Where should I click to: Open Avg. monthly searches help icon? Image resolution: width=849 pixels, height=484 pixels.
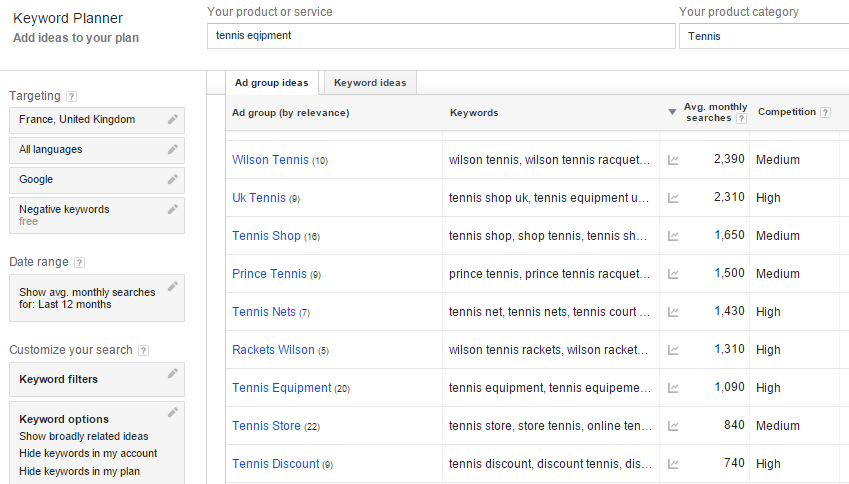coord(742,119)
